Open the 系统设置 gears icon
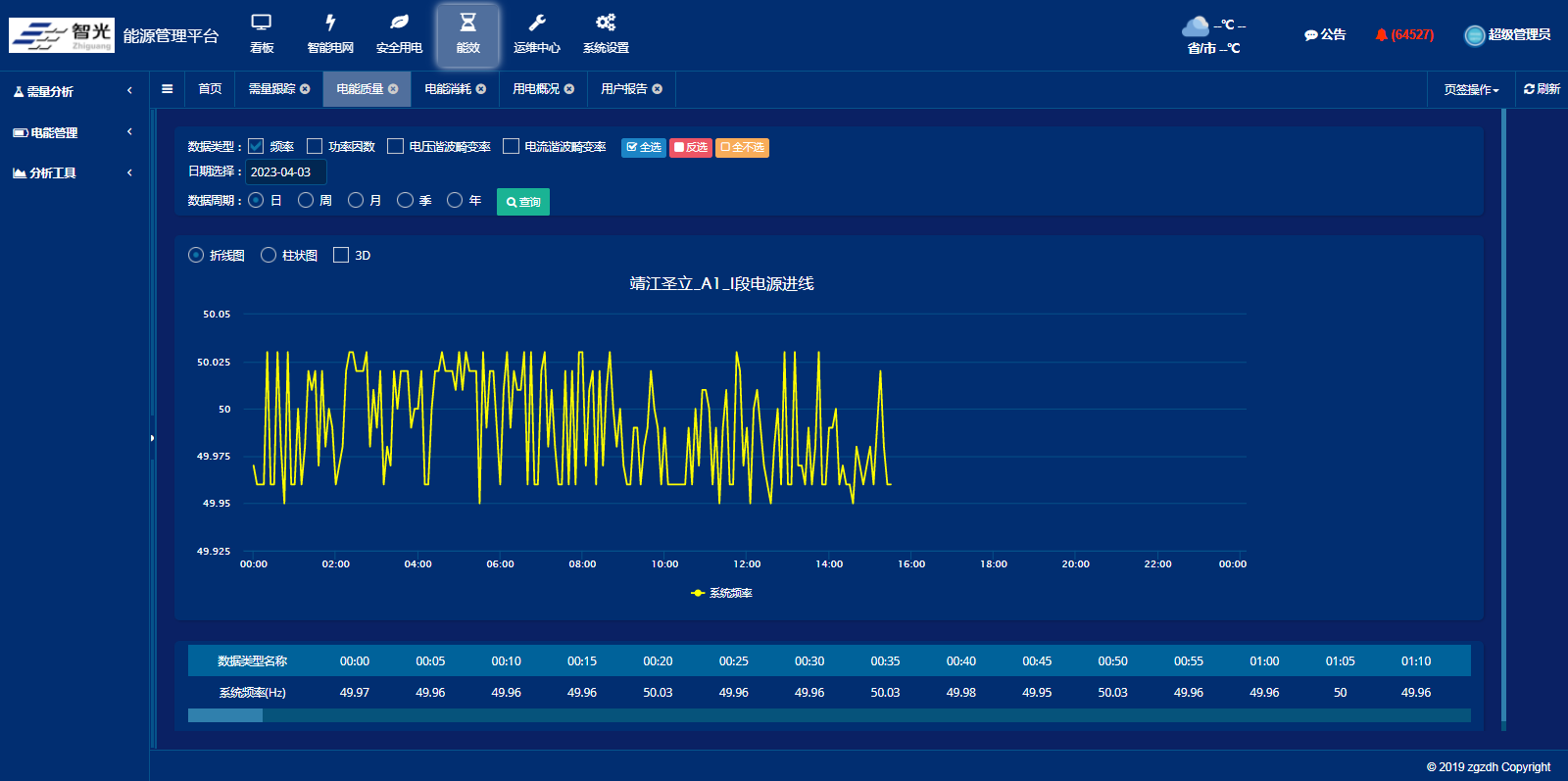The image size is (1568, 781). [606, 23]
